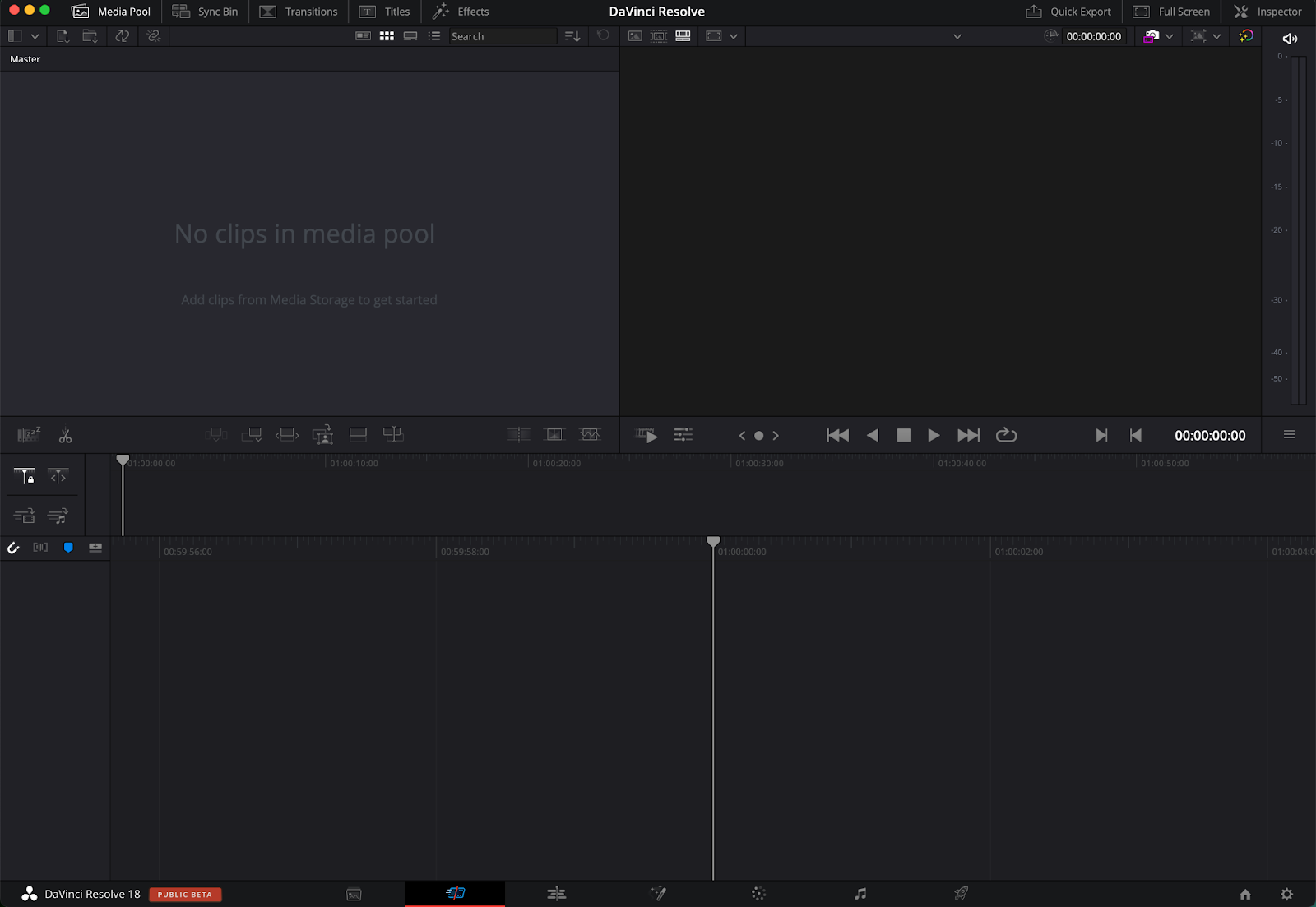The height and width of the screenshot is (907, 1316).
Task: Open the Sync Bin
Action: (x=205, y=12)
